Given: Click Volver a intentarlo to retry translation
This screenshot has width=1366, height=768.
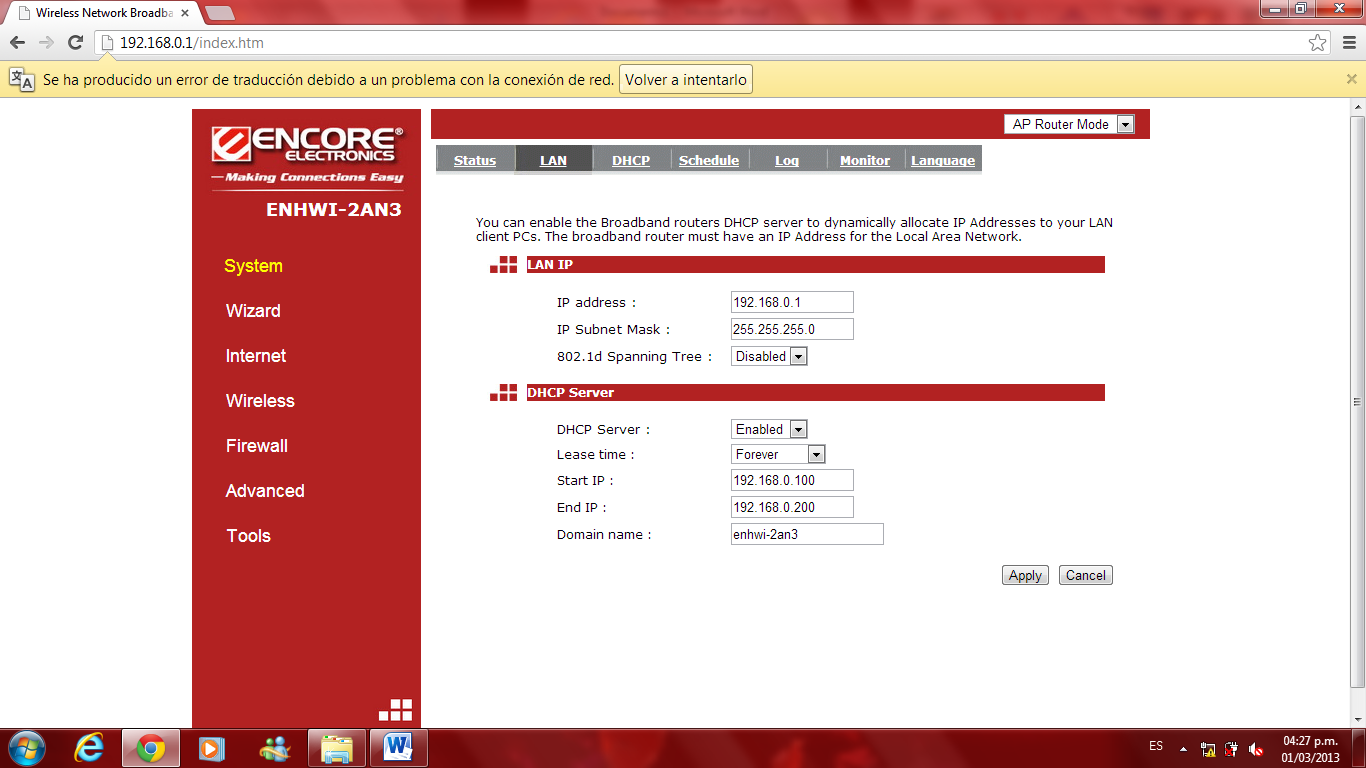Looking at the screenshot, I should pos(685,79).
